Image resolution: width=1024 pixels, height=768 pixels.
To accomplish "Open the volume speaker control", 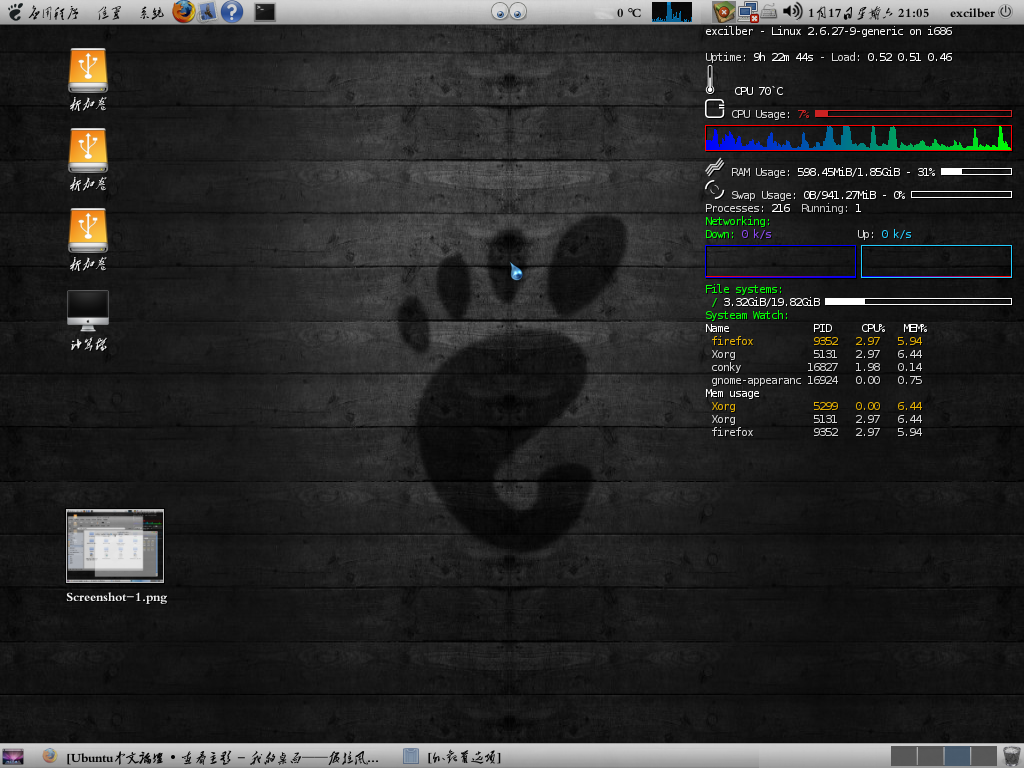I will tap(792, 11).
